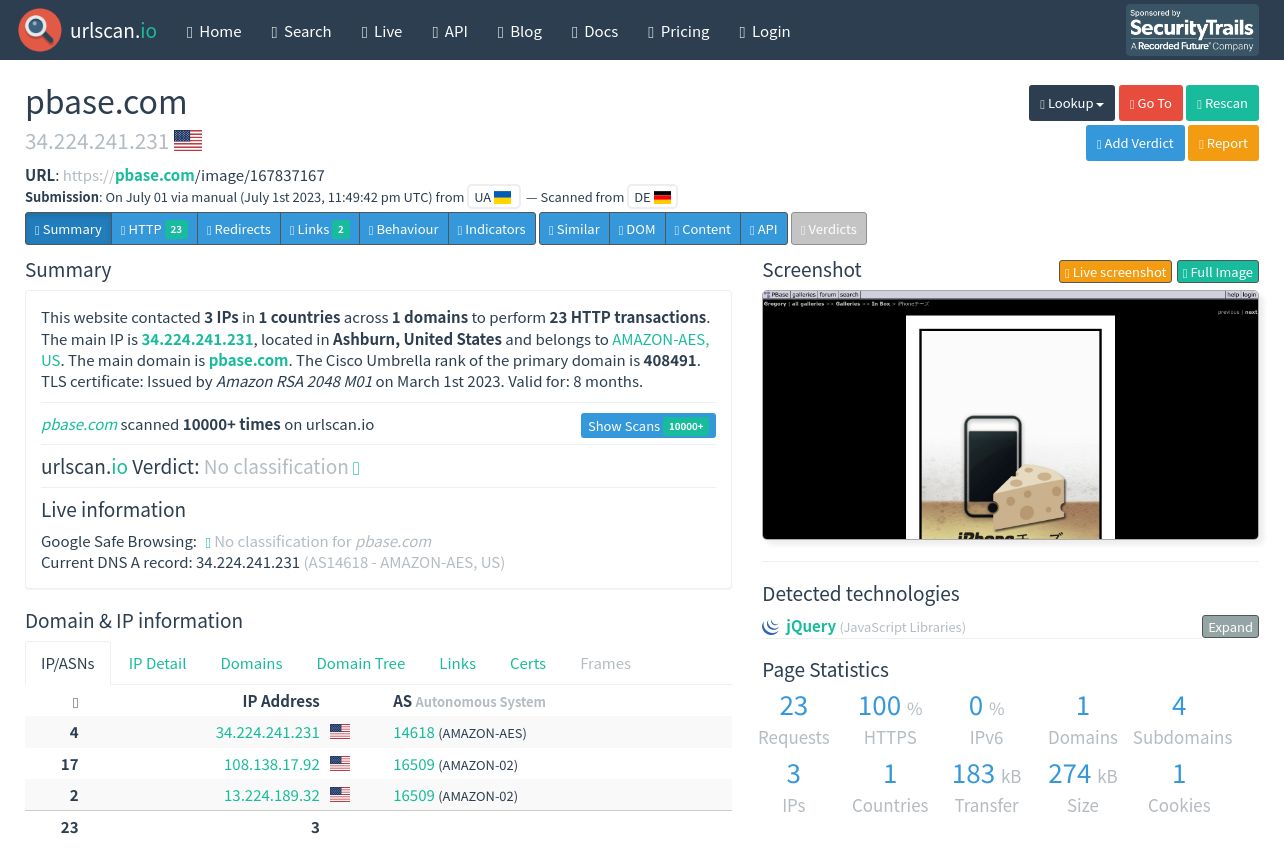1284x866 pixels.
Task: Click the Add Verdict button
Action: coord(1135,143)
